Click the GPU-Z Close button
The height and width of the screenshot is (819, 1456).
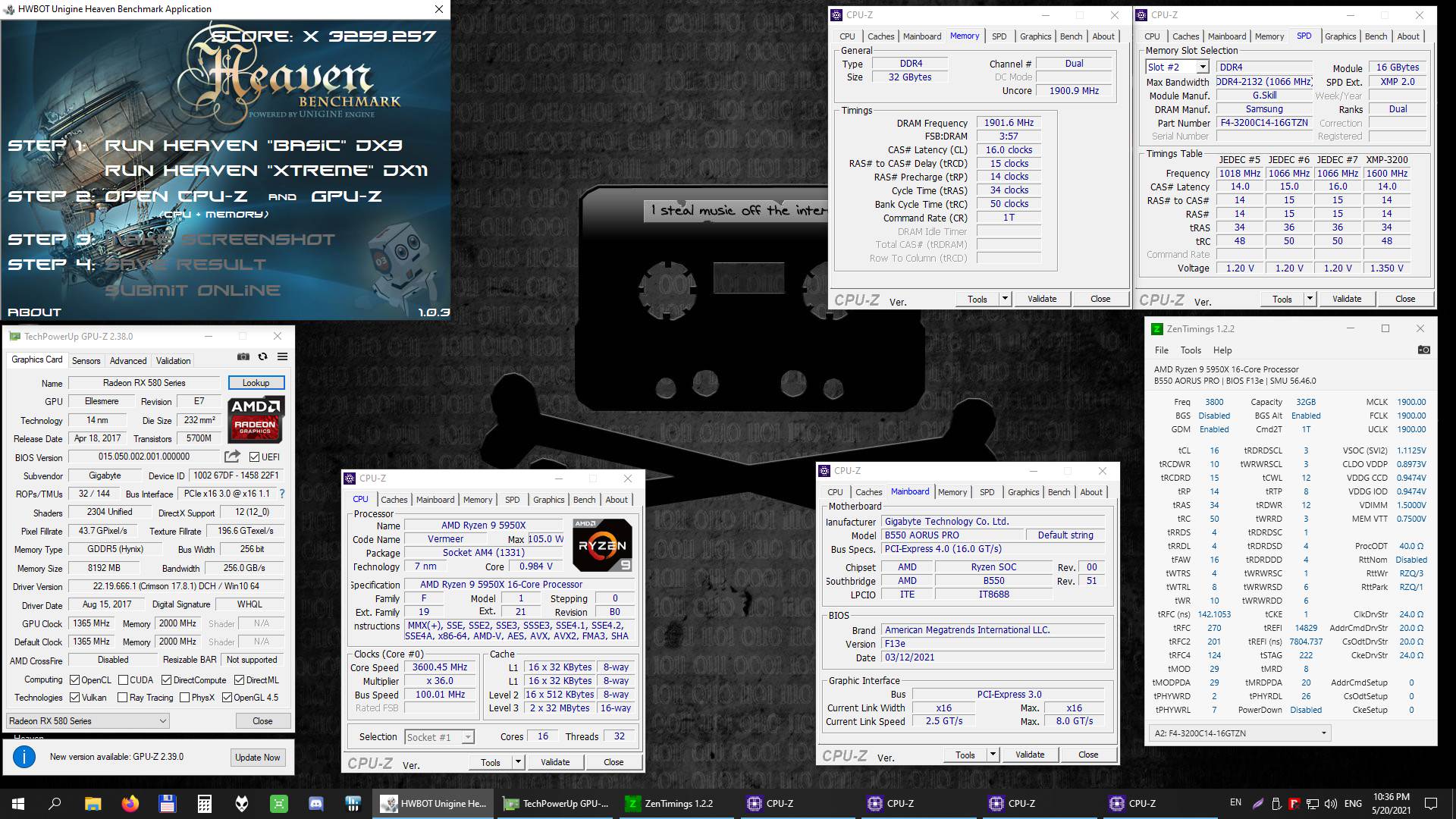pyautogui.click(x=262, y=721)
